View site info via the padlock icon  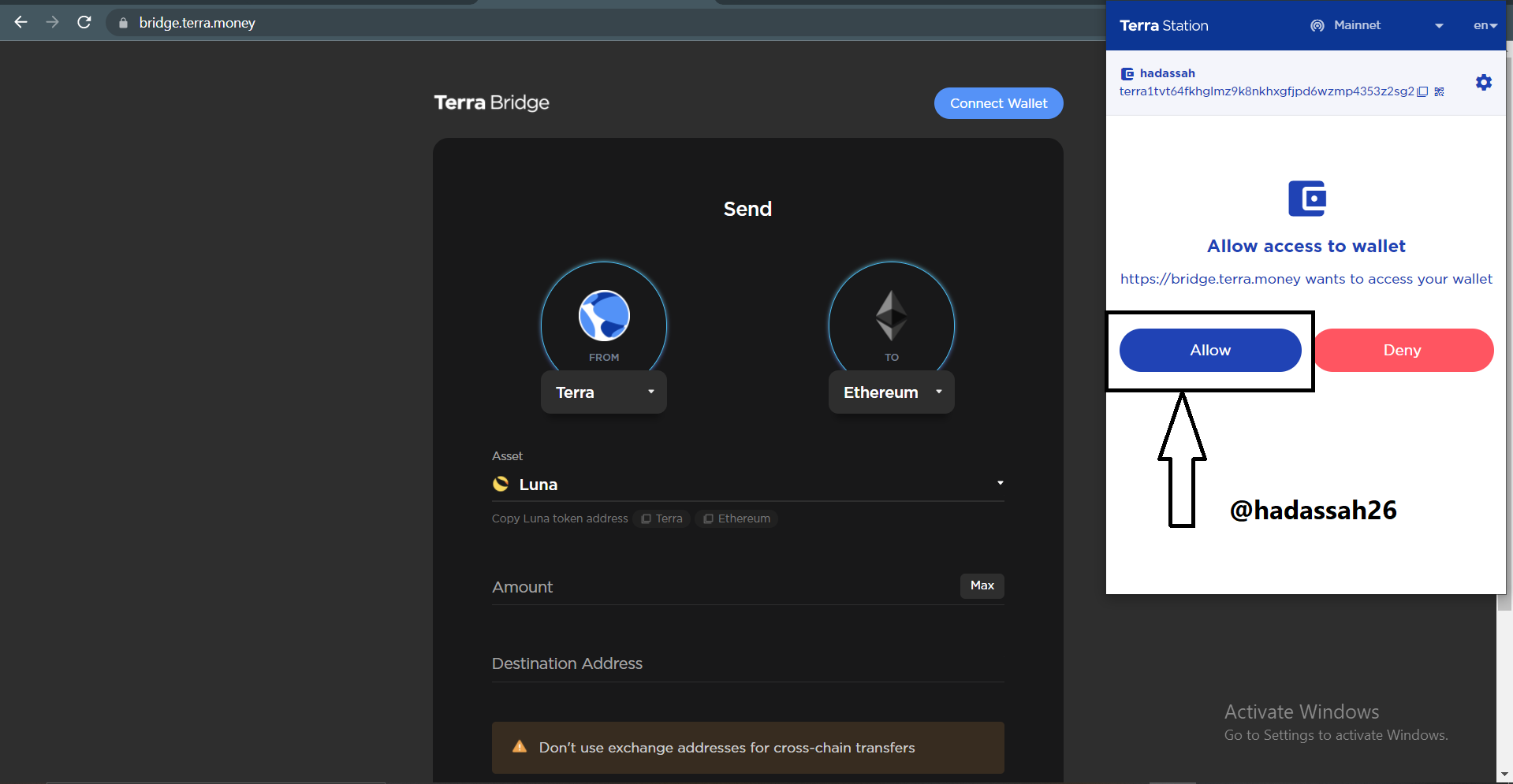[123, 23]
